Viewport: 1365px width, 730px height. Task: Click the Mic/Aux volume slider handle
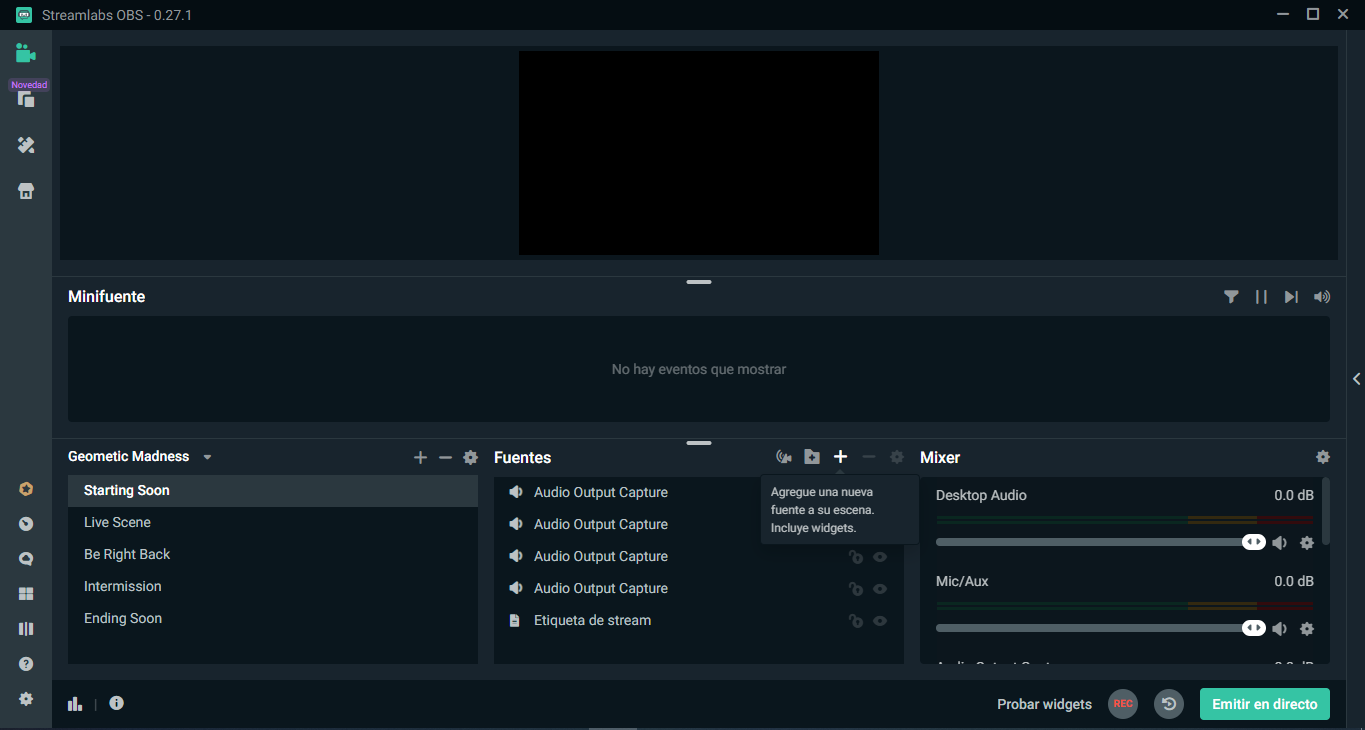[1253, 628]
